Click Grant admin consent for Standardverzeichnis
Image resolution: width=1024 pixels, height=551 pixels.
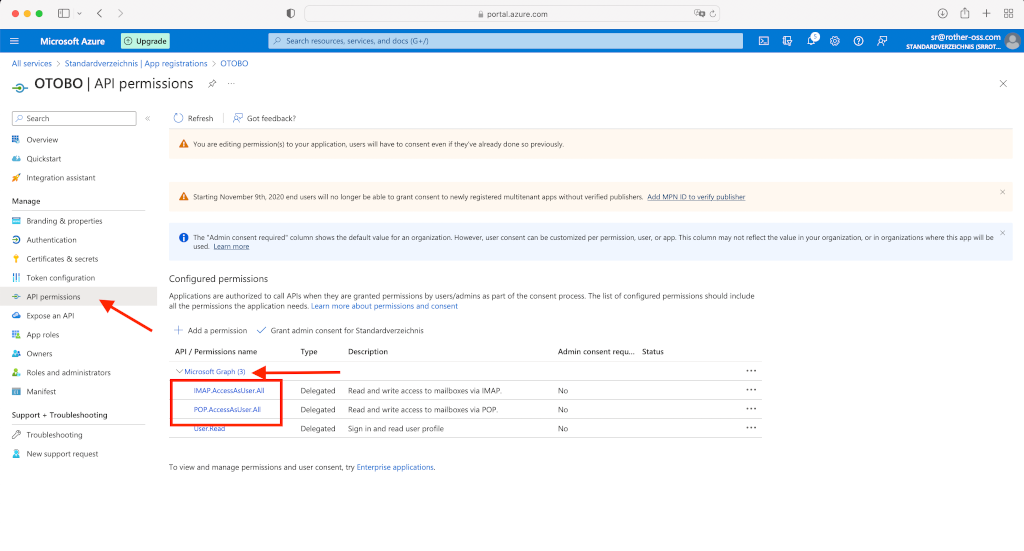[340, 330]
